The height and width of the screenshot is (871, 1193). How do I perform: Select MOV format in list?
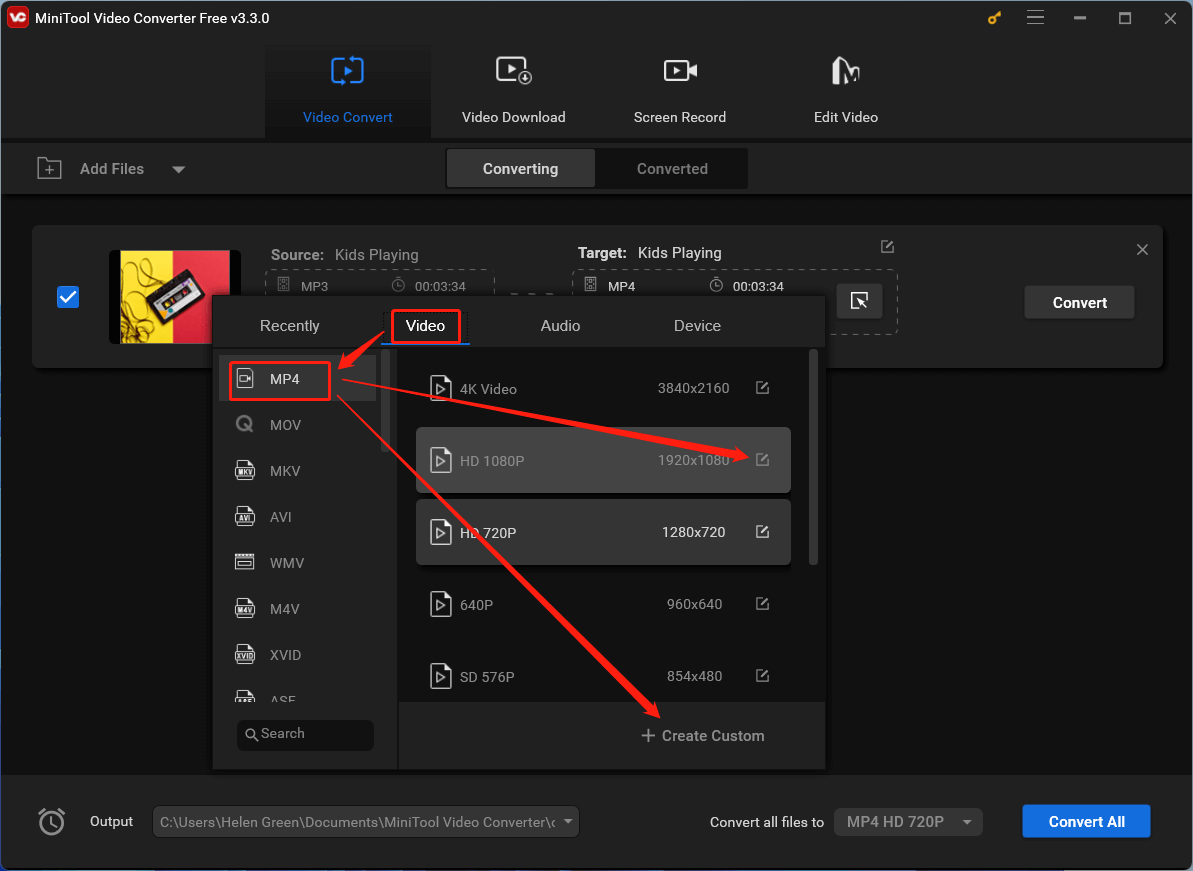[x=297, y=424]
